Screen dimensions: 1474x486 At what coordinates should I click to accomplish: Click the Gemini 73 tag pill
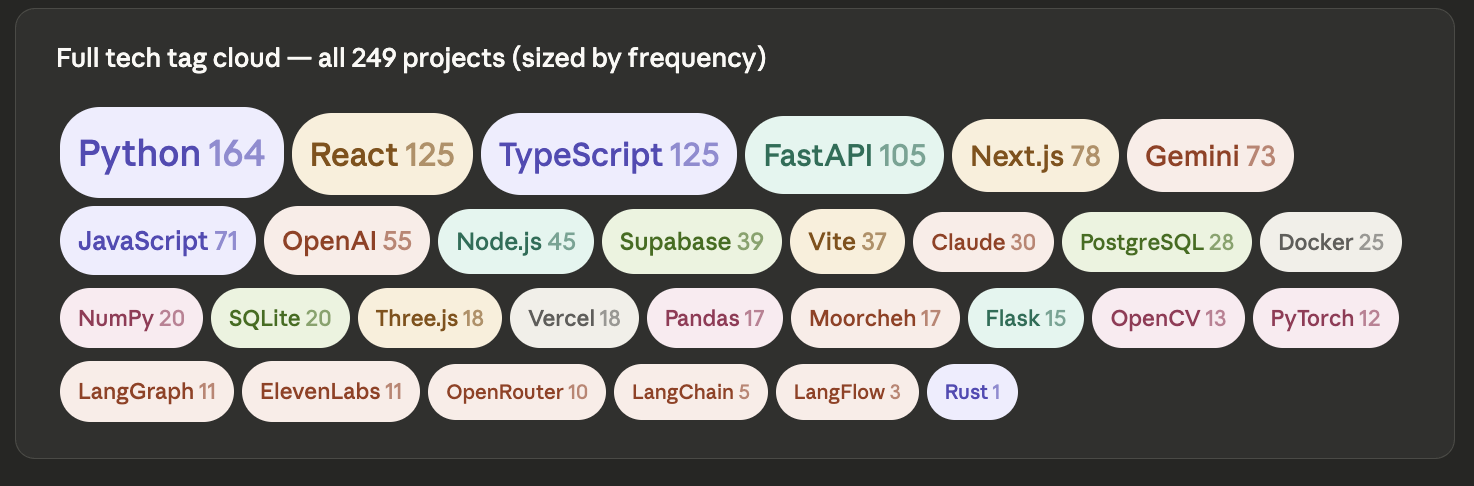click(1210, 156)
